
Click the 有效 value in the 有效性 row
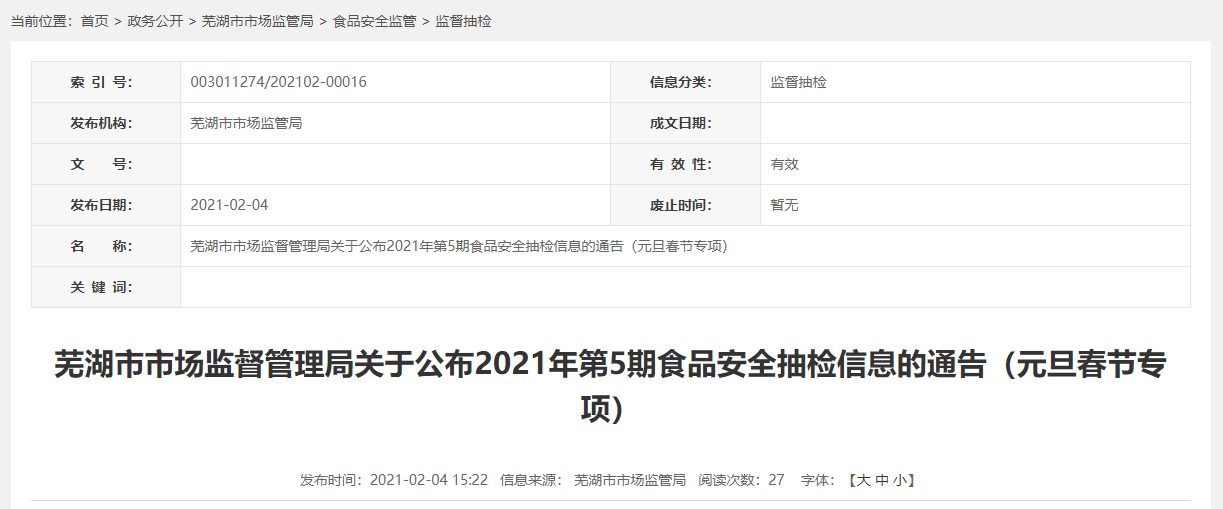pos(784,164)
